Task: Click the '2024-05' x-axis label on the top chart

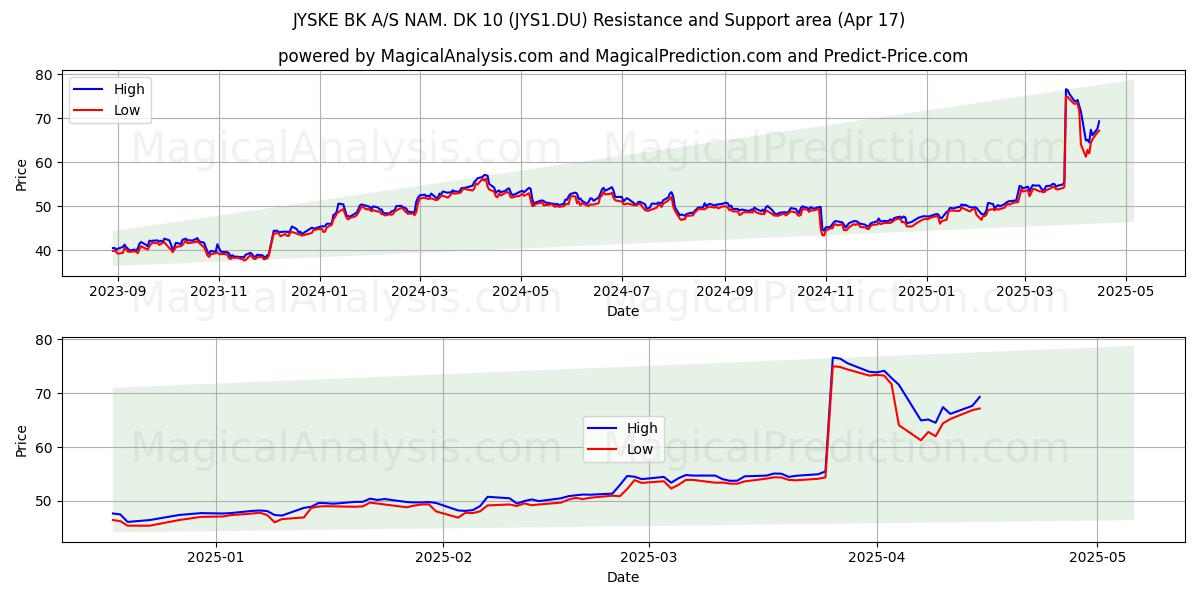Action: coord(521,291)
